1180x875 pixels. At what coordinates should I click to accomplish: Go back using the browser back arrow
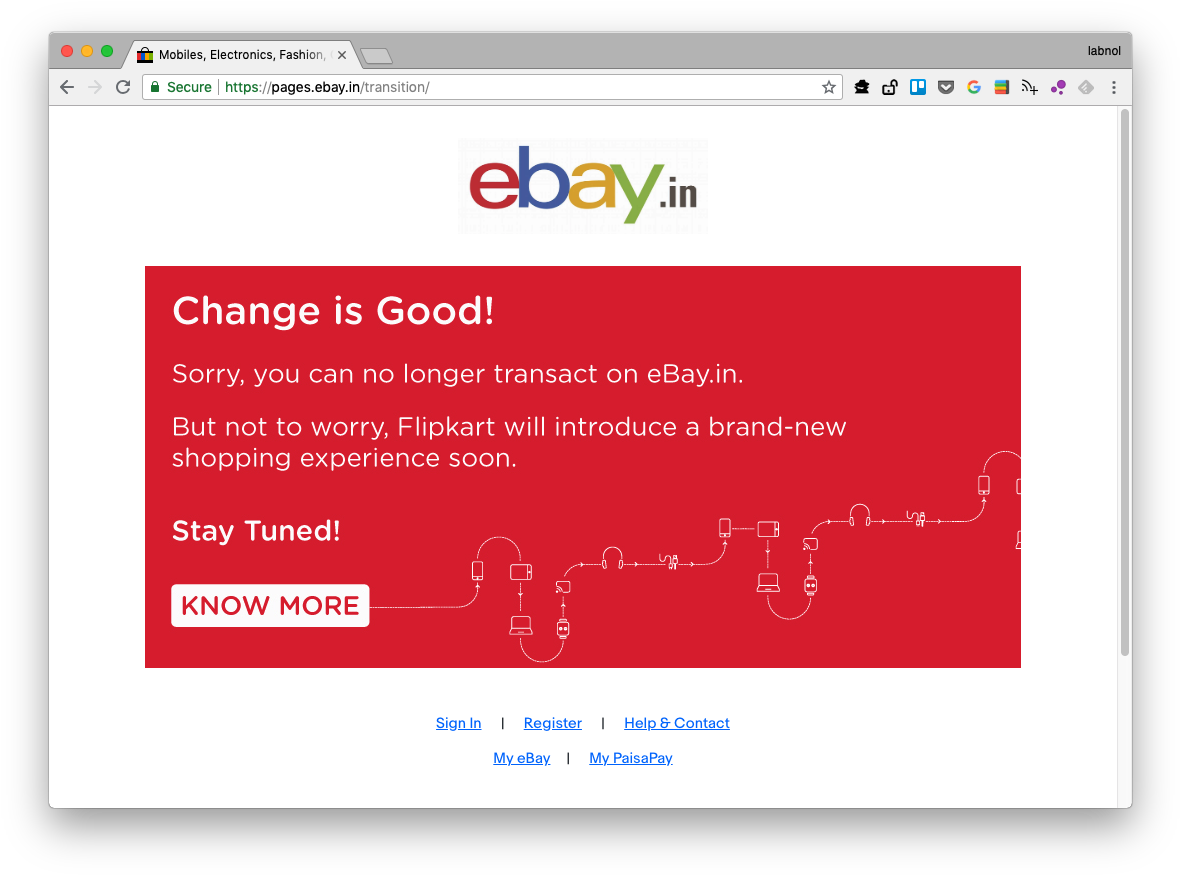pyautogui.click(x=67, y=87)
